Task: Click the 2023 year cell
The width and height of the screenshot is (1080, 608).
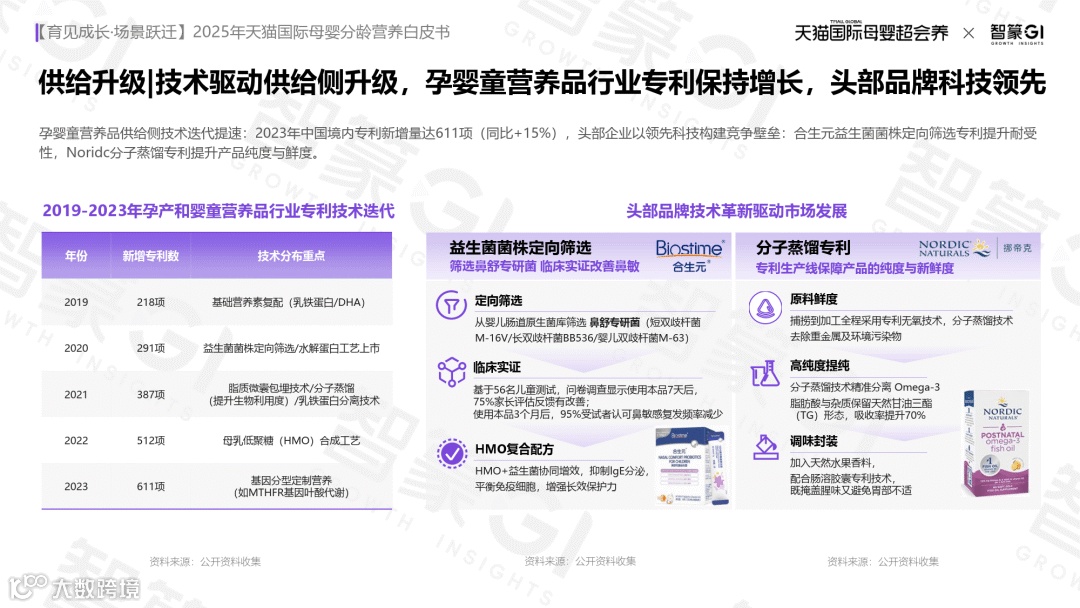Action: coord(76,487)
